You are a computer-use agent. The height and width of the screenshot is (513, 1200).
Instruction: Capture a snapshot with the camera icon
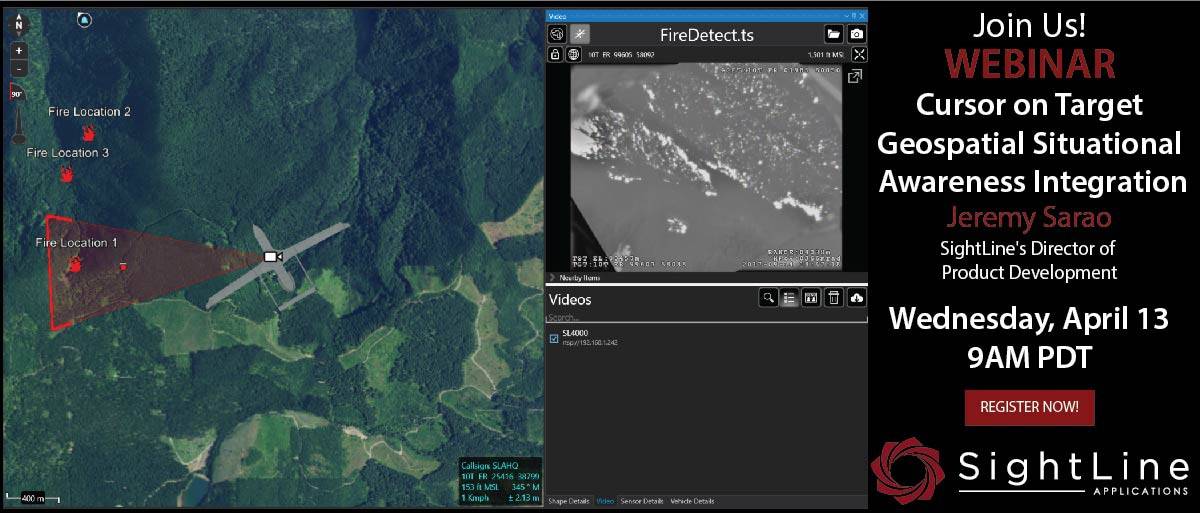pyautogui.click(x=856, y=34)
